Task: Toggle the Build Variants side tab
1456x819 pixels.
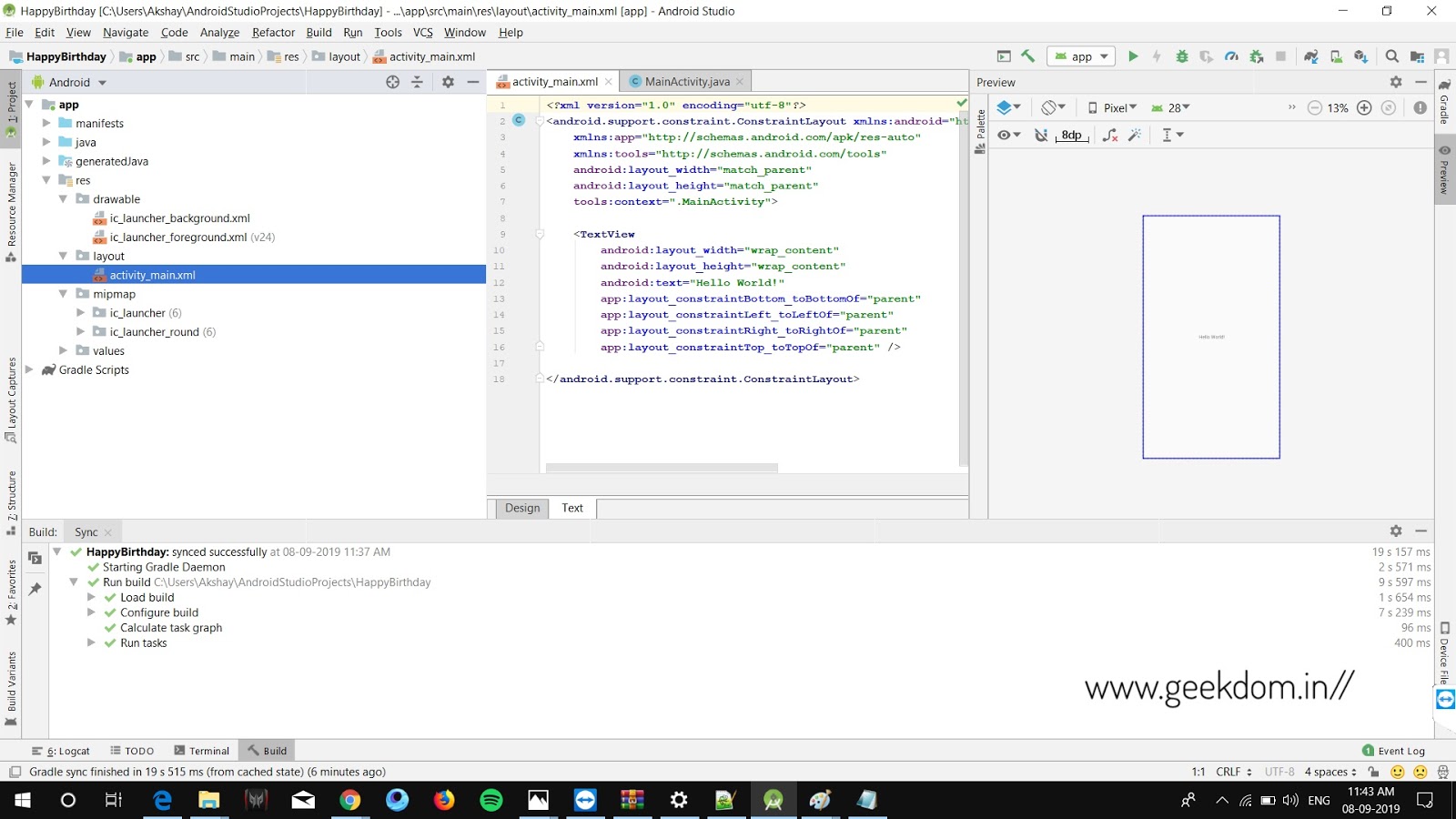Action: pyautogui.click(x=11, y=688)
